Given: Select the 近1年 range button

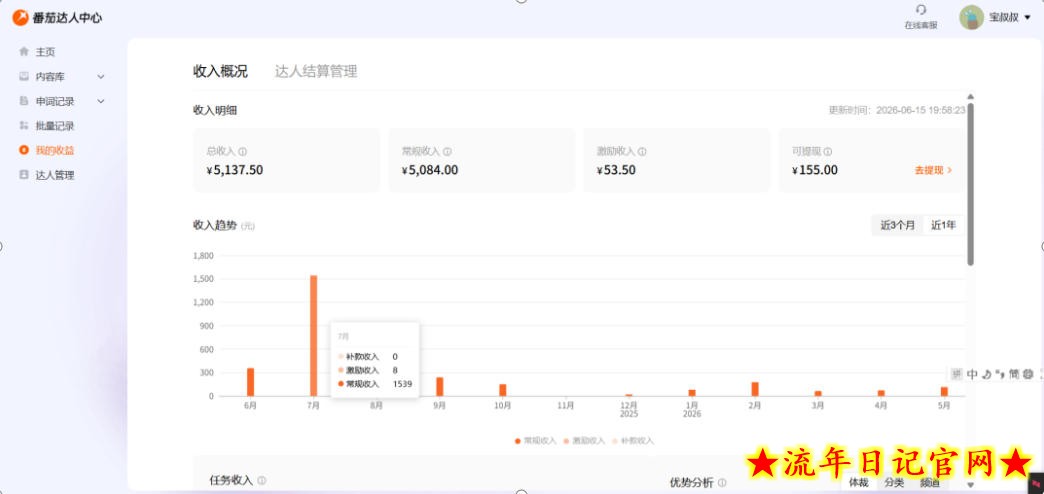Looking at the screenshot, I should coord(943,225).
